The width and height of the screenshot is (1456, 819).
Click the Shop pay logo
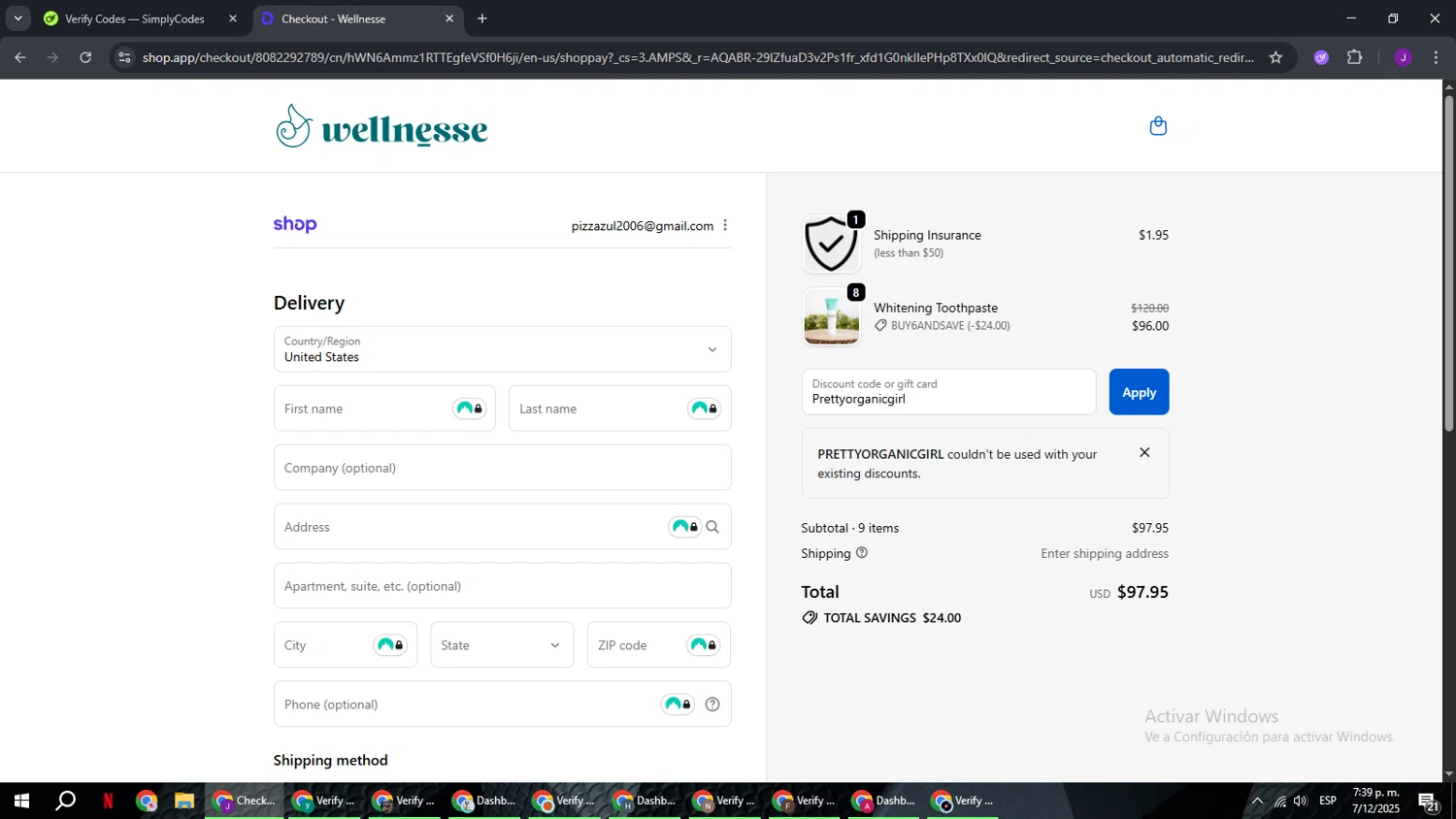295,225
